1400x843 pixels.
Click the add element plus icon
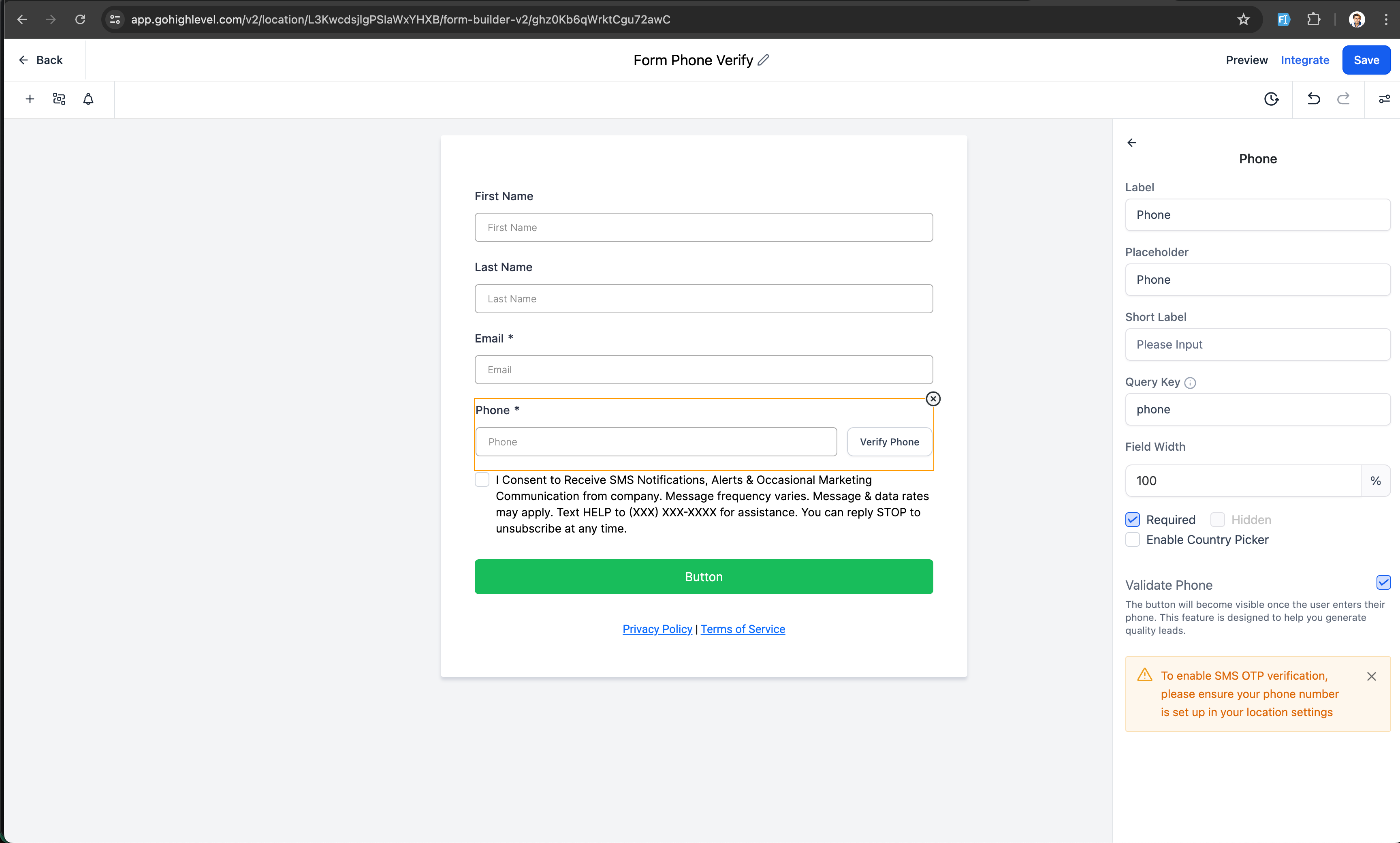[30, 99]
